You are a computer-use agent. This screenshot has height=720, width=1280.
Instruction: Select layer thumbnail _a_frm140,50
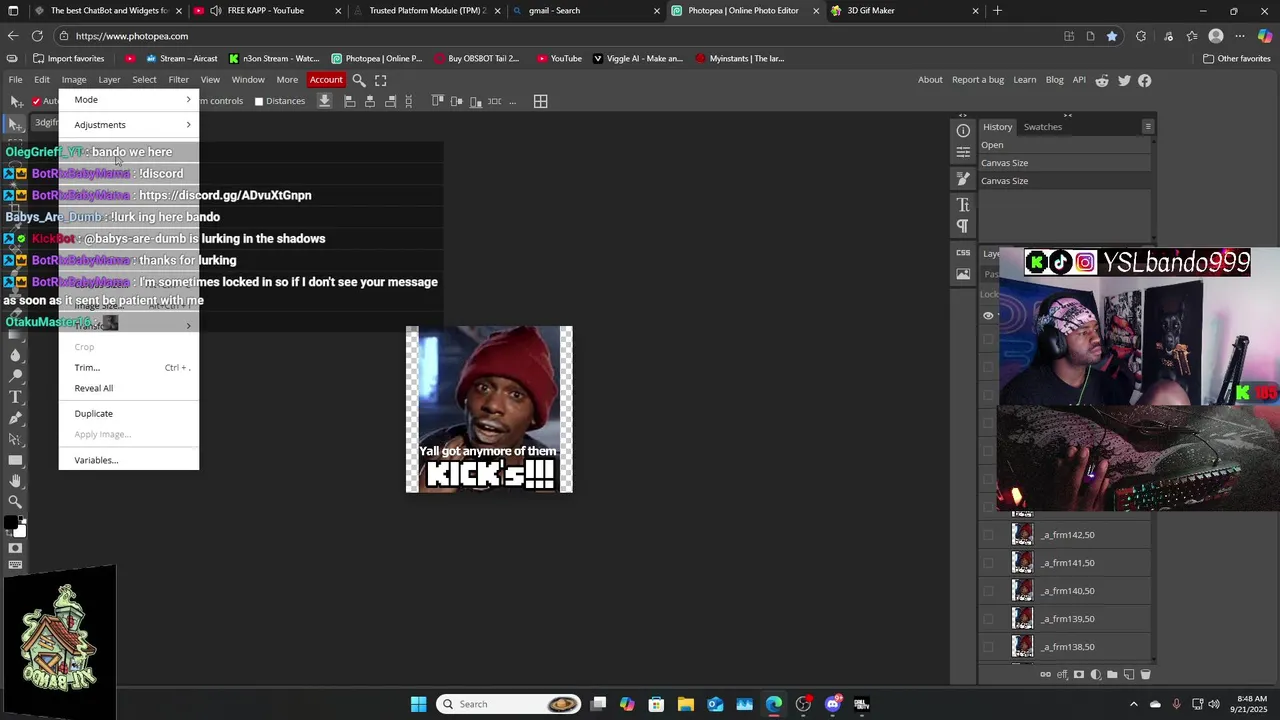(x=1022, y=591)
